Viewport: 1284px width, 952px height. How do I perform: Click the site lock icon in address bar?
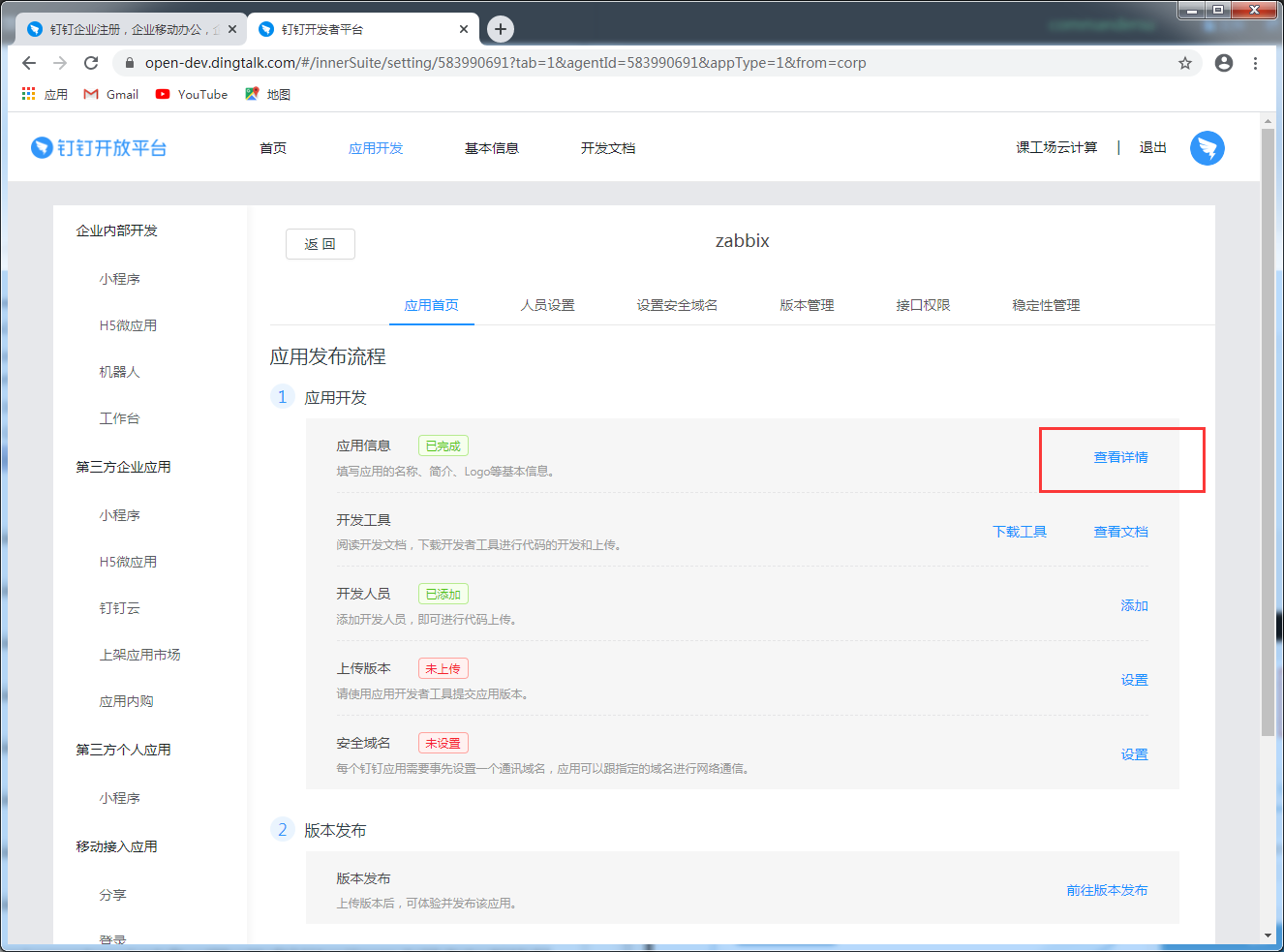(x=129, y=63)
